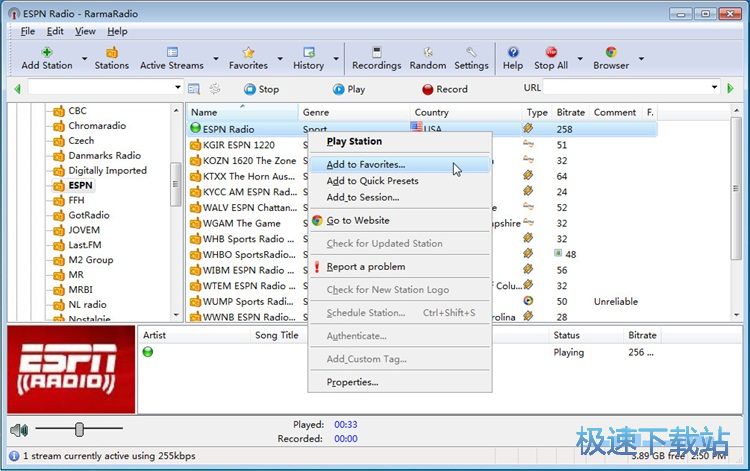The width and height of the screenshot is (750, 471).
Task: Open the View menu
Action: [85, 31]
